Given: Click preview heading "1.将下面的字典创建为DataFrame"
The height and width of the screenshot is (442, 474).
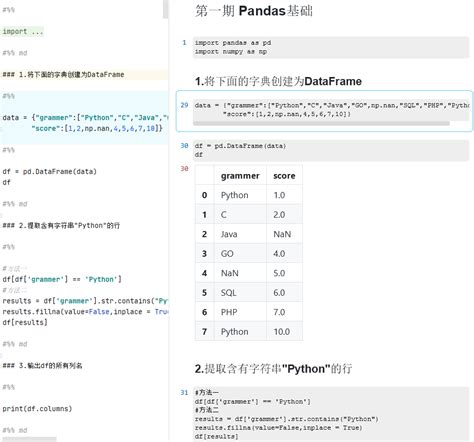Looking at the screenshot, I should click(278, 81).
